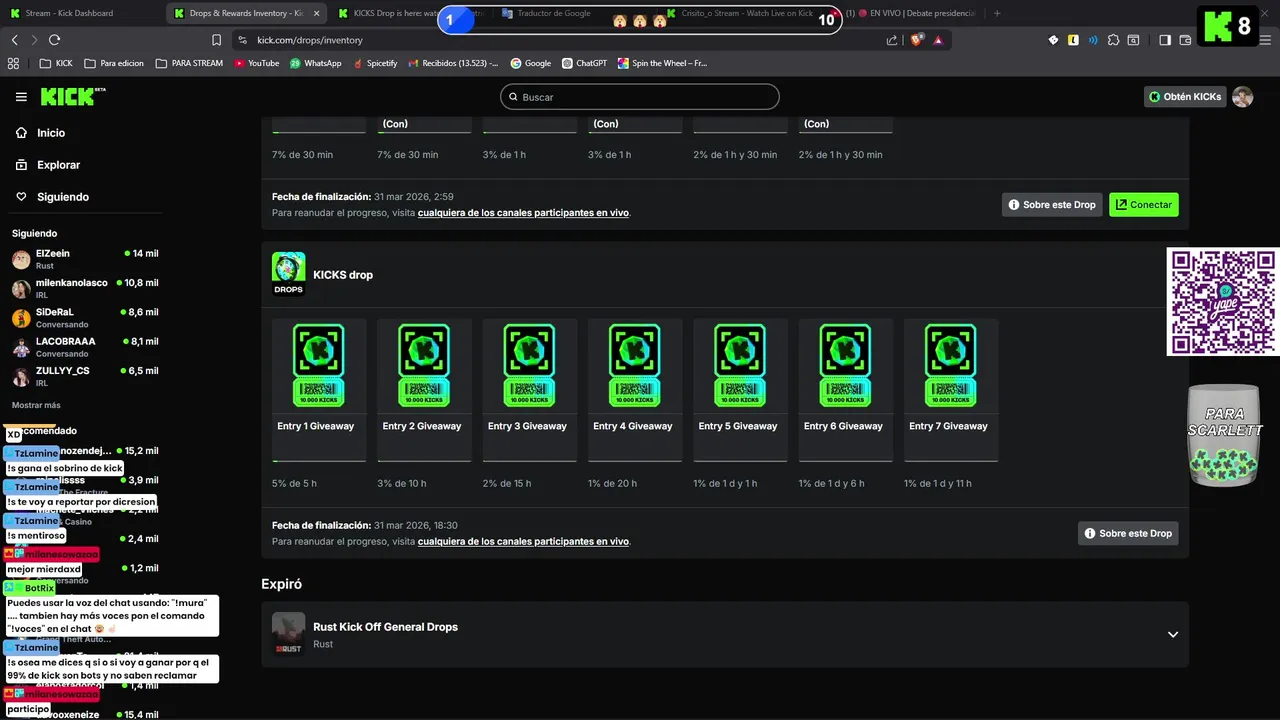Open participating channels link dated 31 mar 2:59
The width and height of the screenshot is (1280, 720).
(523, 213)
